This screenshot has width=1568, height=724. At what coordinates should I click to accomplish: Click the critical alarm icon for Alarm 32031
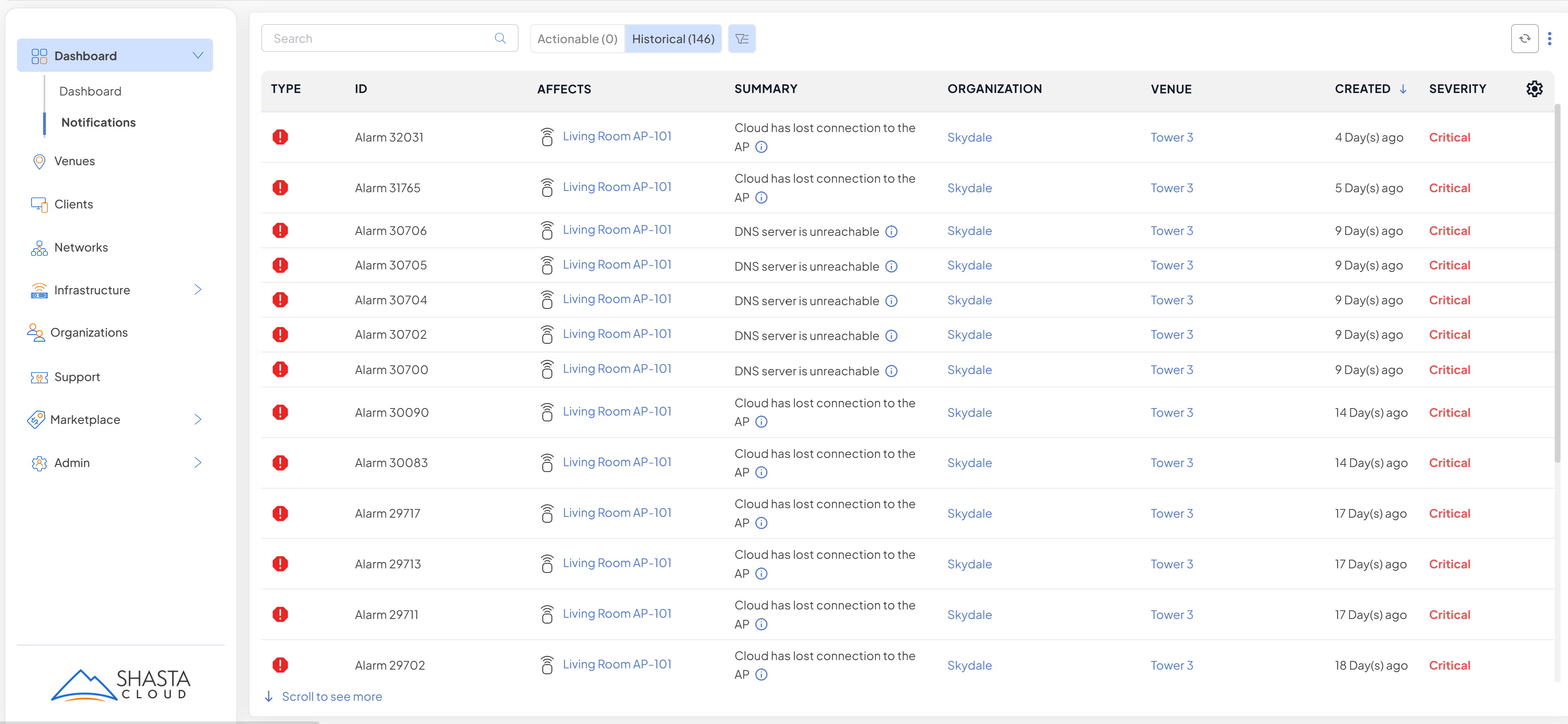(280, 137)
